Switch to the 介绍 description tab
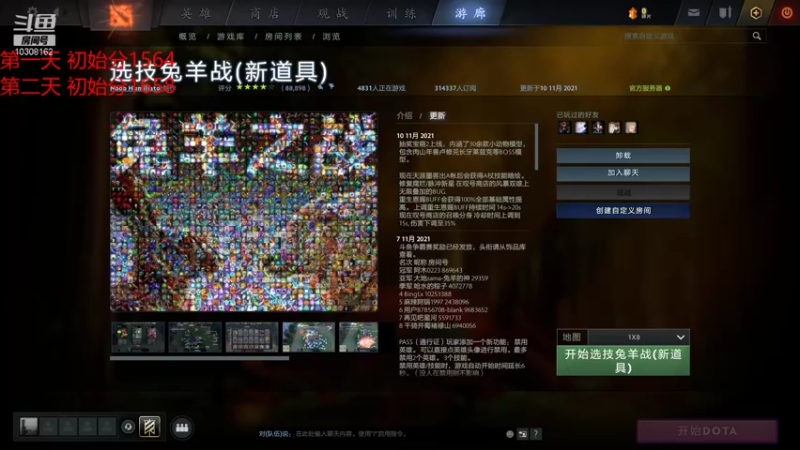This screenshot has height=450, width=800. point(405,116)
